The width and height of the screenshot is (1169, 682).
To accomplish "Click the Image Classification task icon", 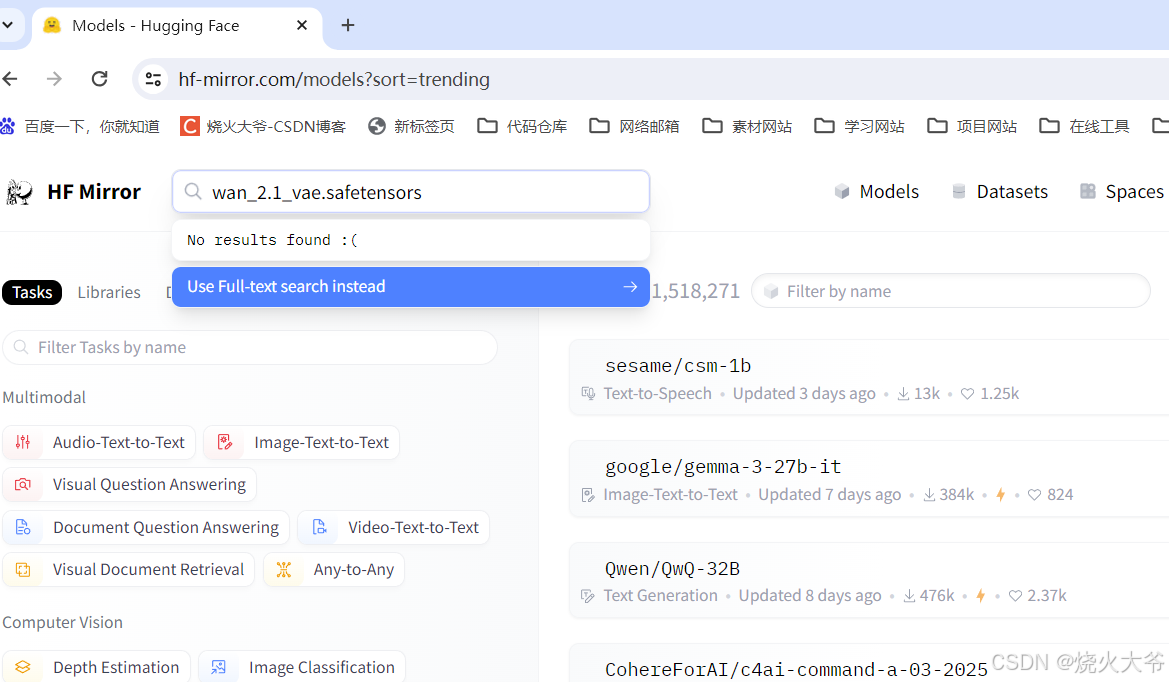I will pyautogui.click(x=218, y=667).
